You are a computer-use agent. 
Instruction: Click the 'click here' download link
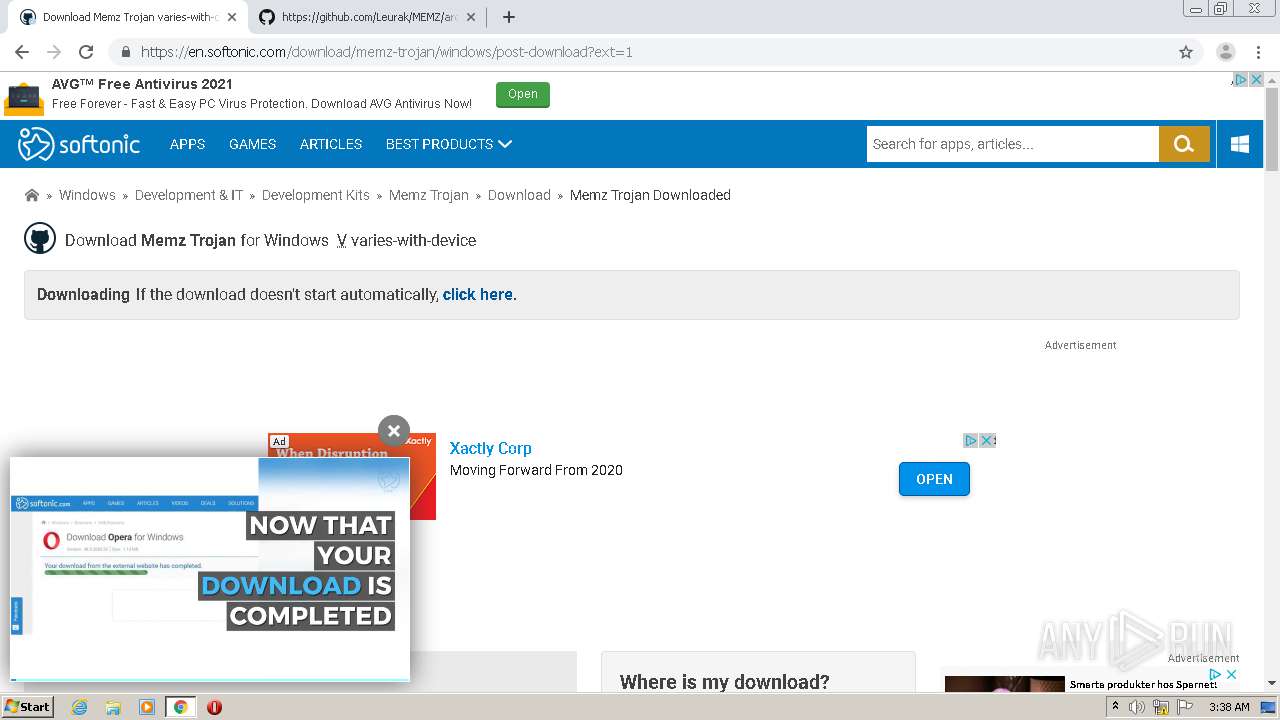[x=478, y=294]
